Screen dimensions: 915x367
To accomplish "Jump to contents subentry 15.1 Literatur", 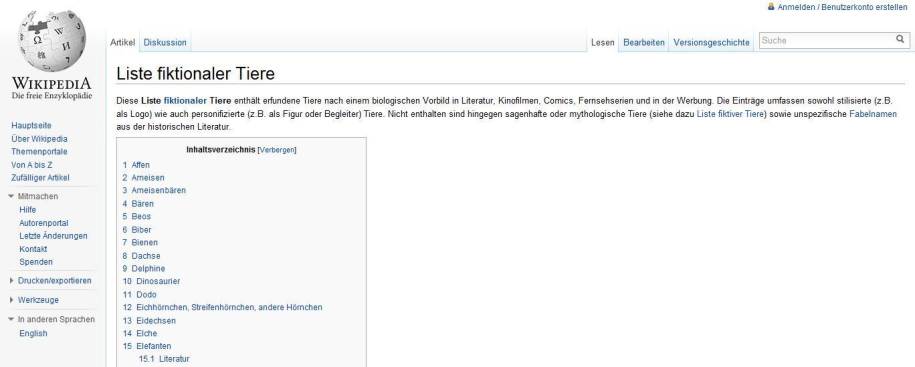I will (x=164, y=359).
